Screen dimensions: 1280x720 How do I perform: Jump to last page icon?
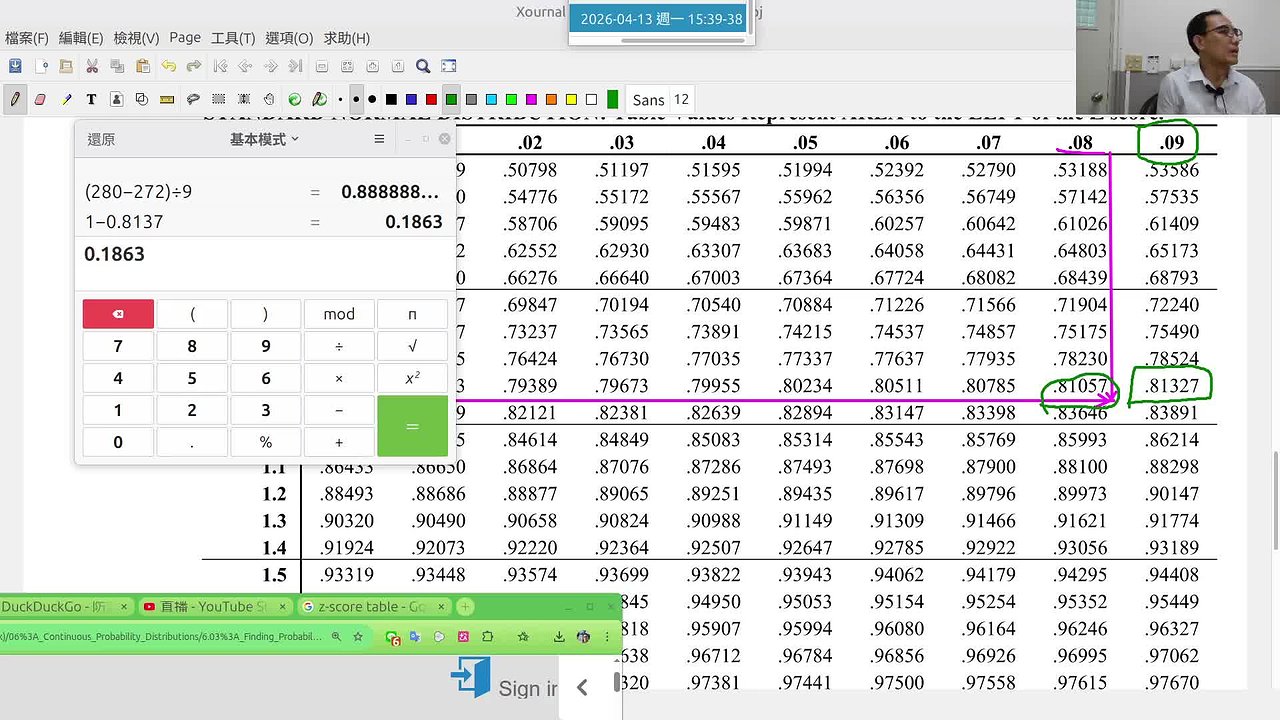(x=296, y=67)
